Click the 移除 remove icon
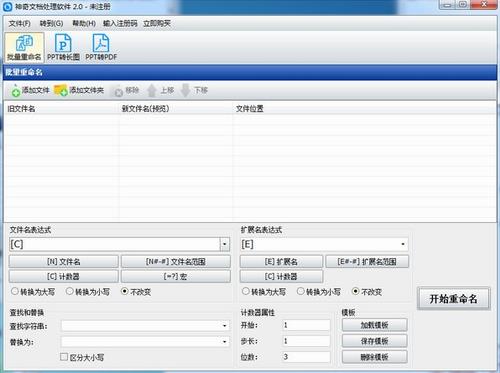This screenshot has width=500, height=373. (118, 91)
